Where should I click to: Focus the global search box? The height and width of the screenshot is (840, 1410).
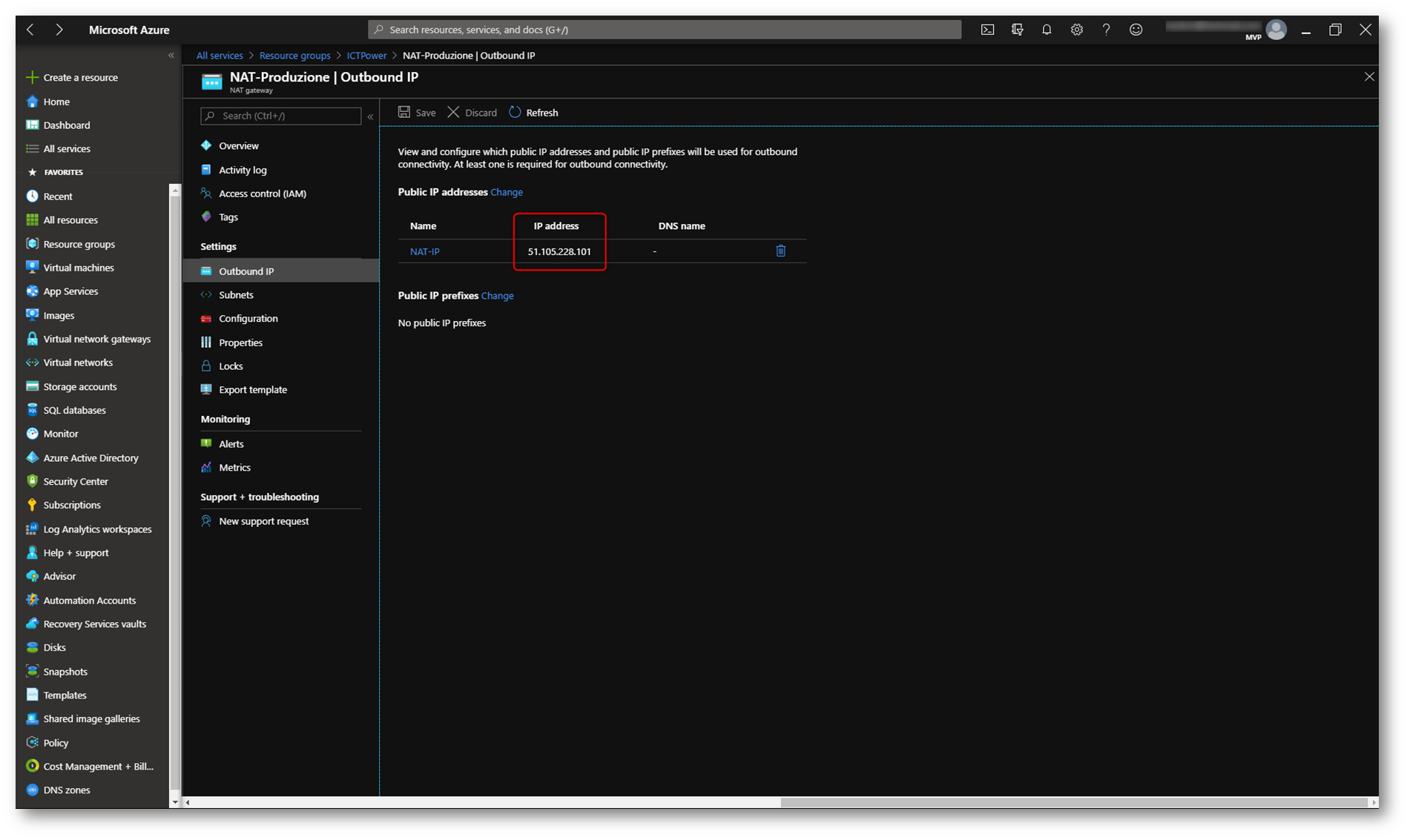click(x=665, y=30)
